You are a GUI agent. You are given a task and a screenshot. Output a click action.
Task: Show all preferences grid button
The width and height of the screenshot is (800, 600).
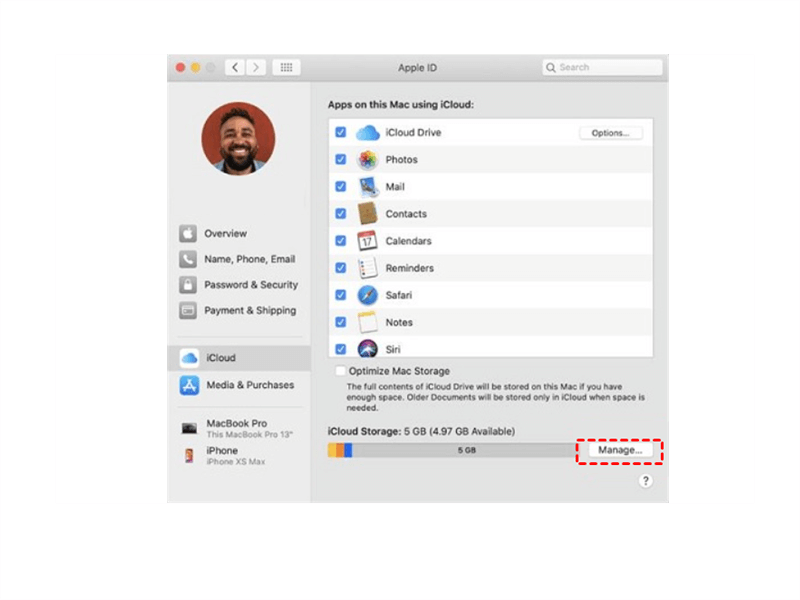point(286,67)
